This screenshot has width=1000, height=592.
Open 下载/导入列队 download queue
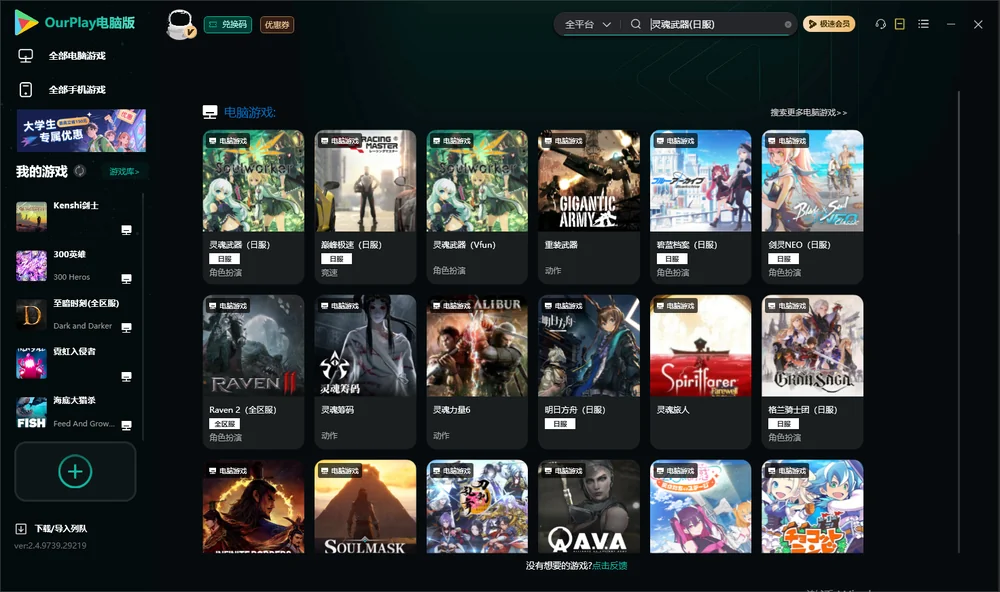click(52, 528)
